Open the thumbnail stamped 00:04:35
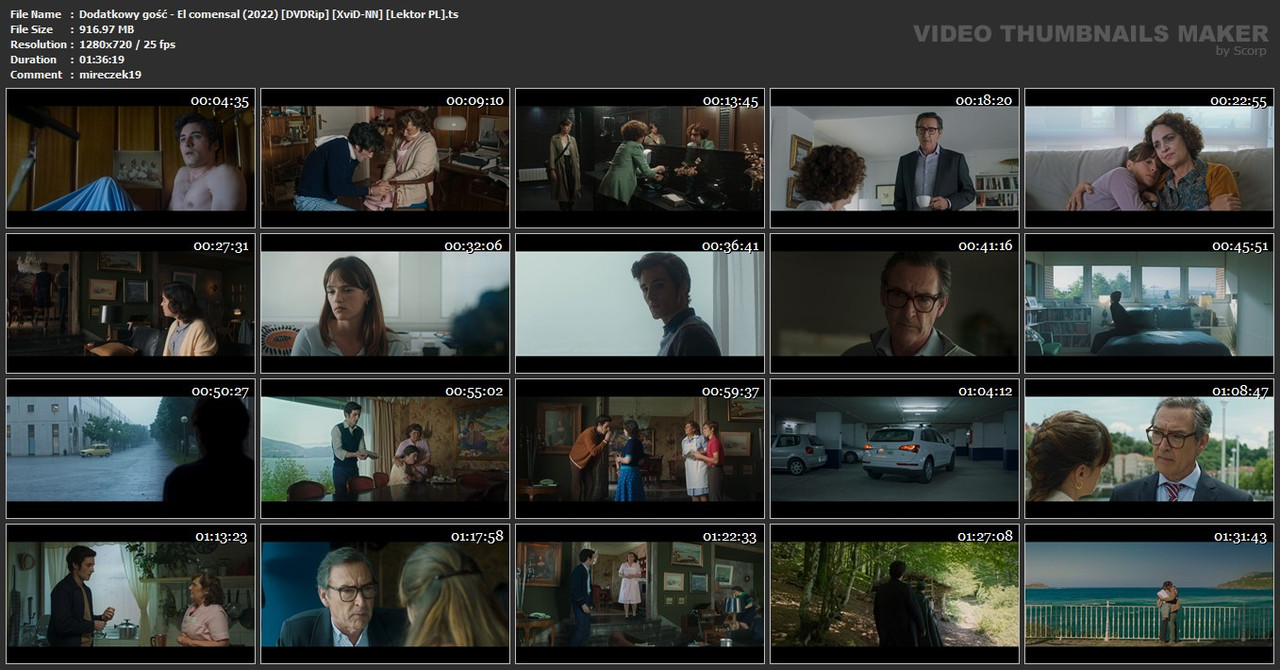 pos(130,159)
